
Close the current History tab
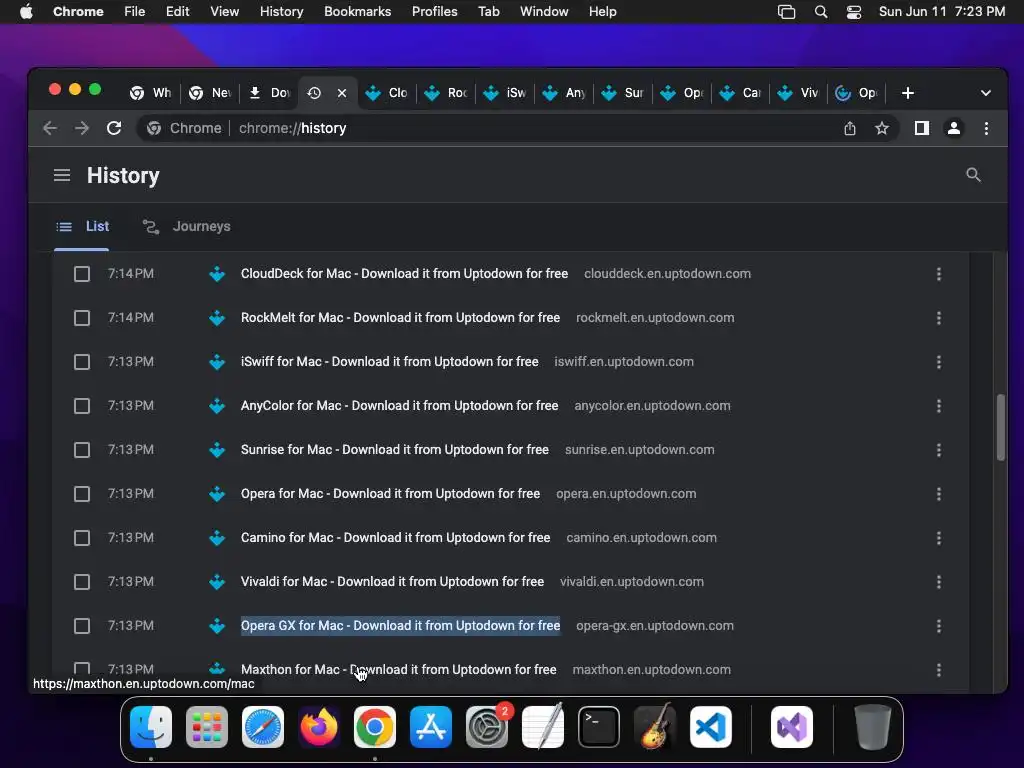pos(342,93)
